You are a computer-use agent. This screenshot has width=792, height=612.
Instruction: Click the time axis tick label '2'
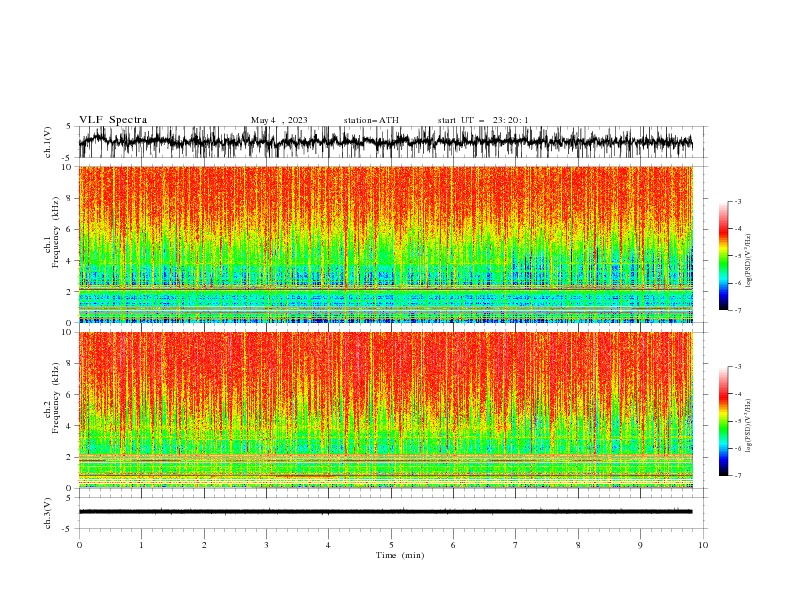pyautogui.click(x=204, y=545)
